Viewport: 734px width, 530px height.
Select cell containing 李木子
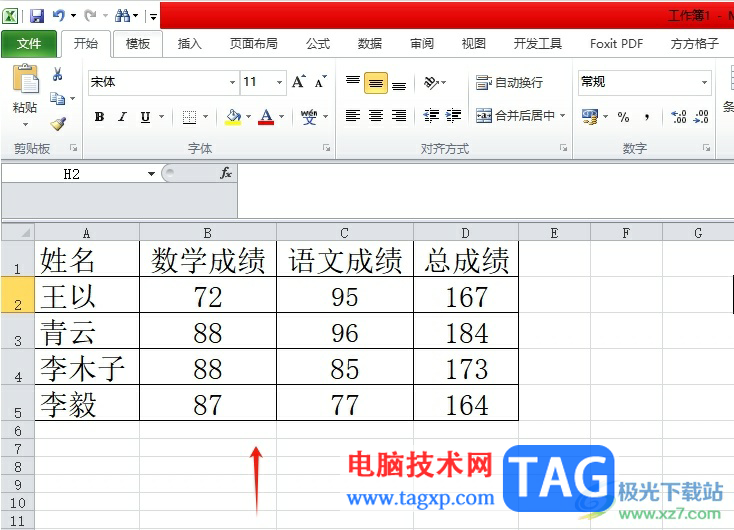87,367
